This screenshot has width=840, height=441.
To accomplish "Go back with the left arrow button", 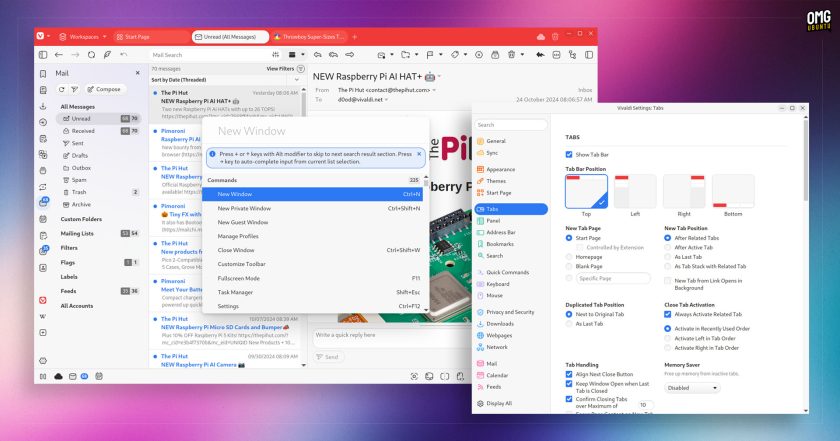I will tap(59, 55).
